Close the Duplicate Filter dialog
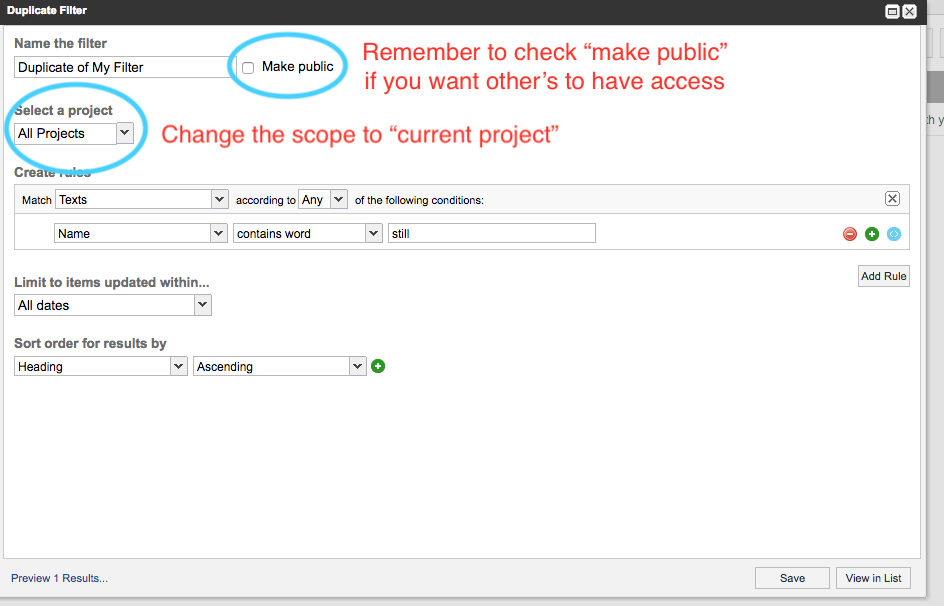The image size is (944, 606). pyautogui.click(x=909, y=11)
